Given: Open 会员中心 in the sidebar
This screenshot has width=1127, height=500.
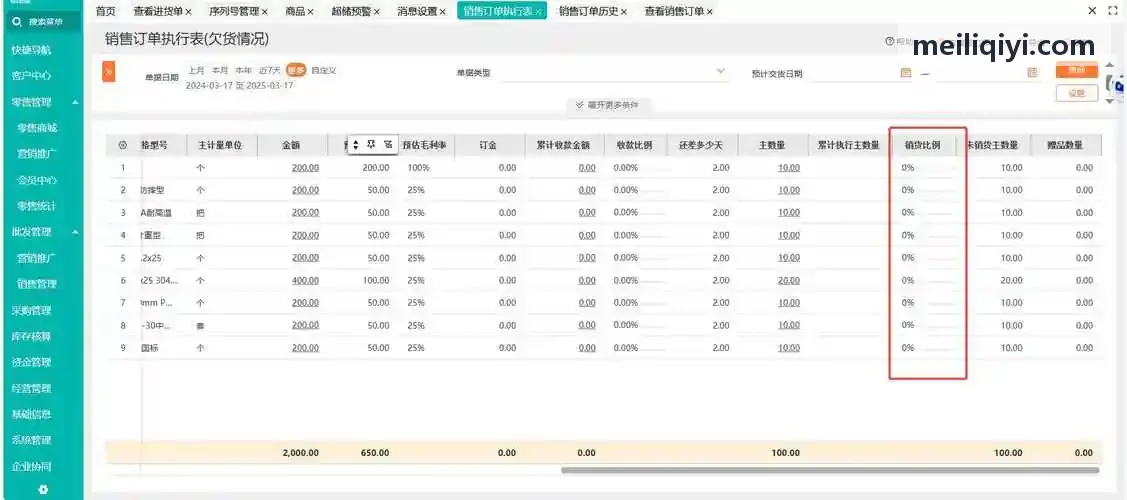Looking at the screenshot, I should pos(37,180).
